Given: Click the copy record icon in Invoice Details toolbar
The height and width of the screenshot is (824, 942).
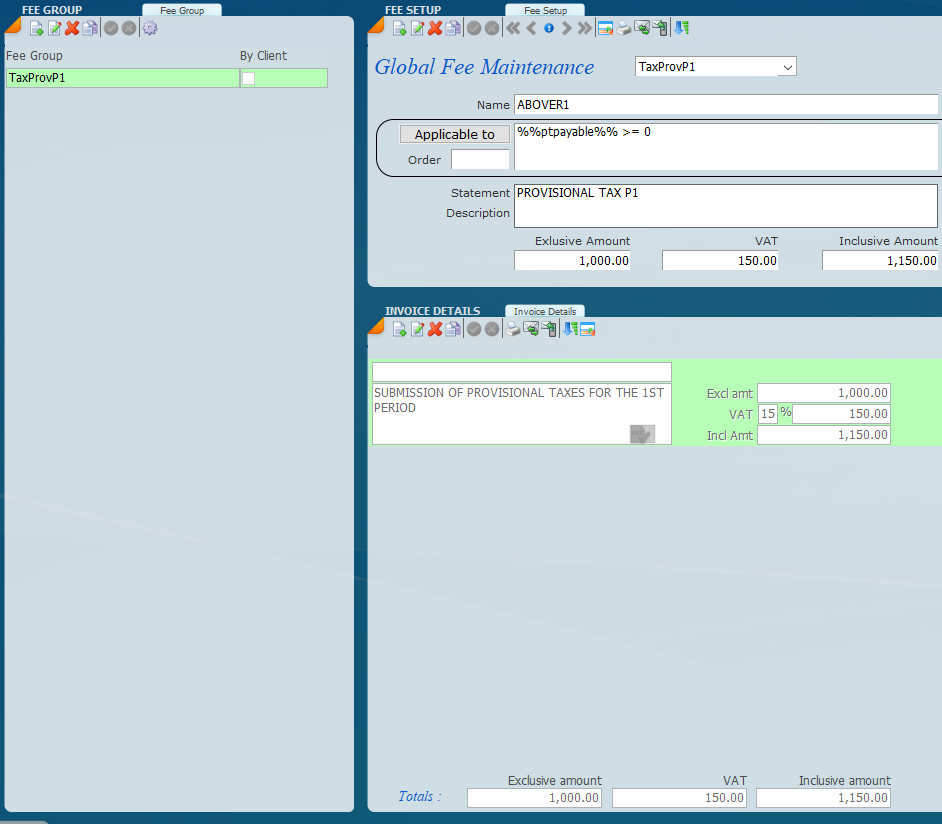Looking at the screenshot, I should pyautogui.click(x=453, y=329).
